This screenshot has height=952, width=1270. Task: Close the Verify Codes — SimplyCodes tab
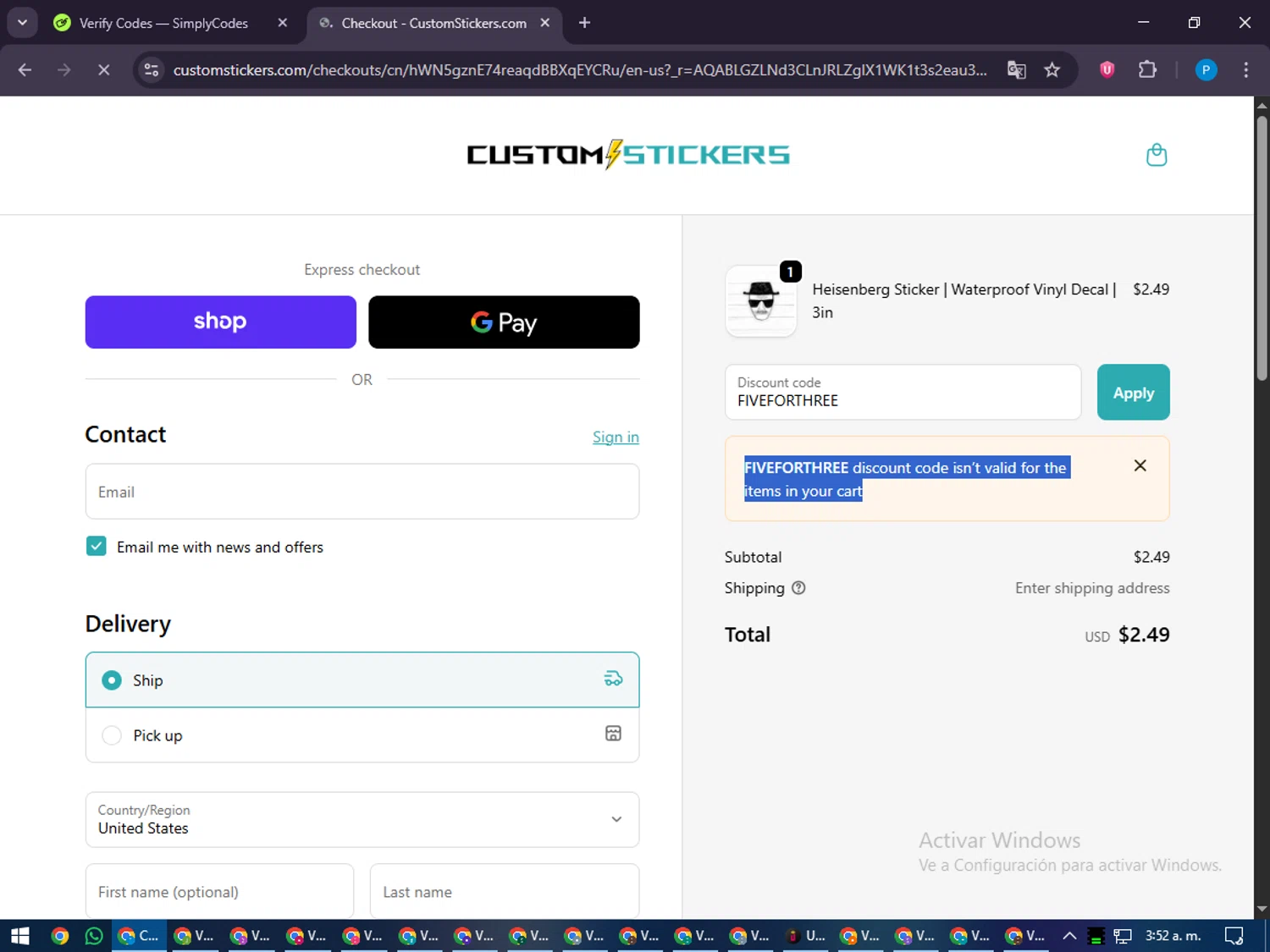click(x=283, y=23)
